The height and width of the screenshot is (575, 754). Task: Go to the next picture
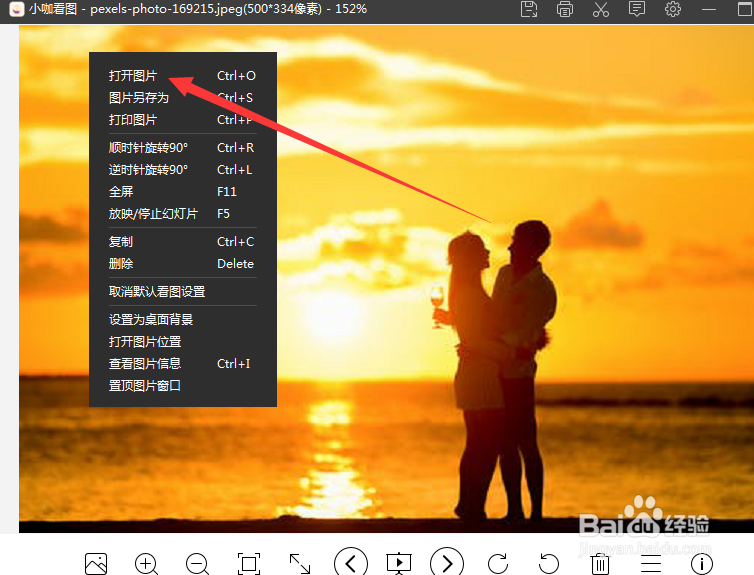tap(447, 562)
